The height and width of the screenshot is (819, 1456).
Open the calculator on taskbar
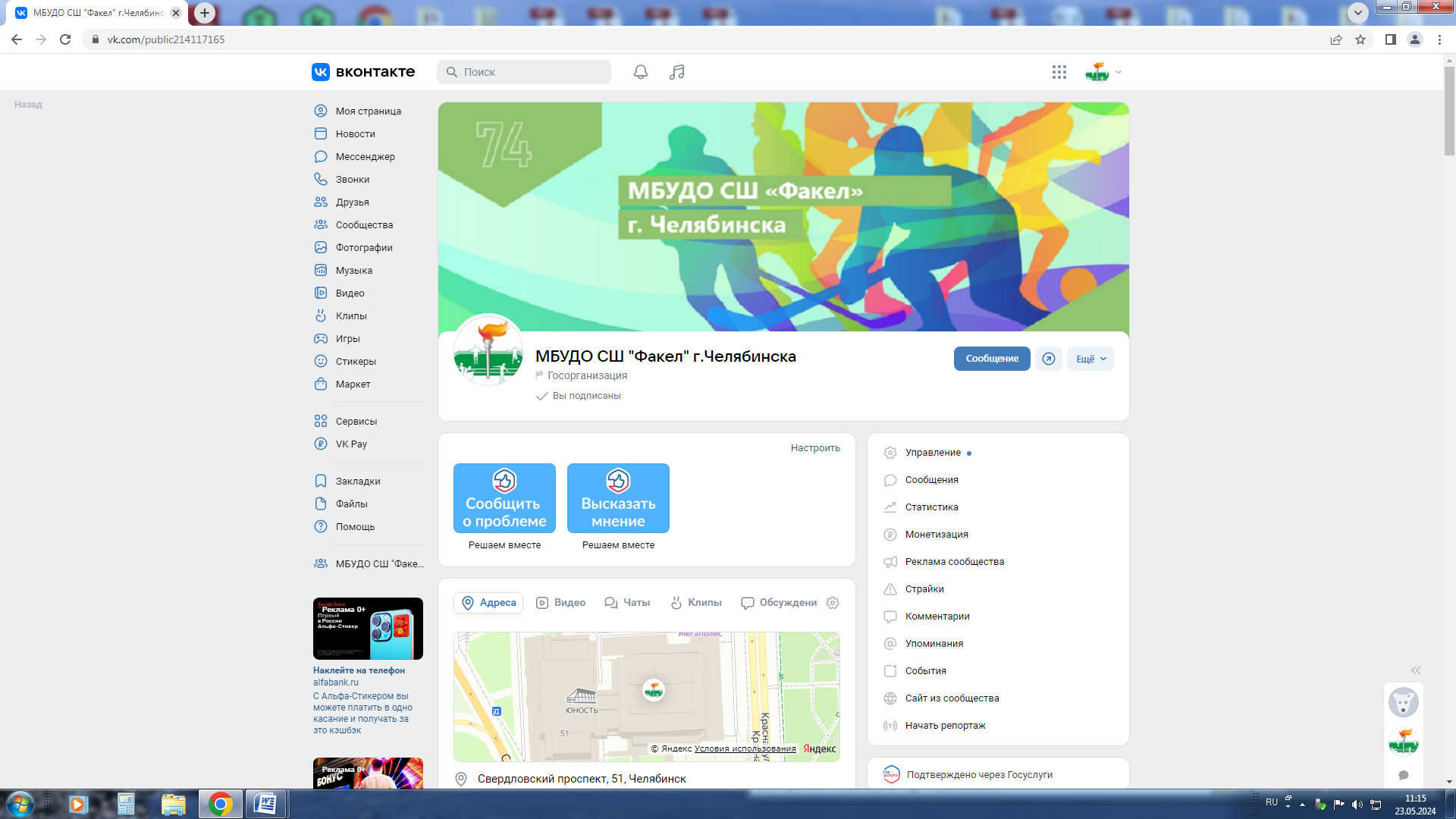126,804
